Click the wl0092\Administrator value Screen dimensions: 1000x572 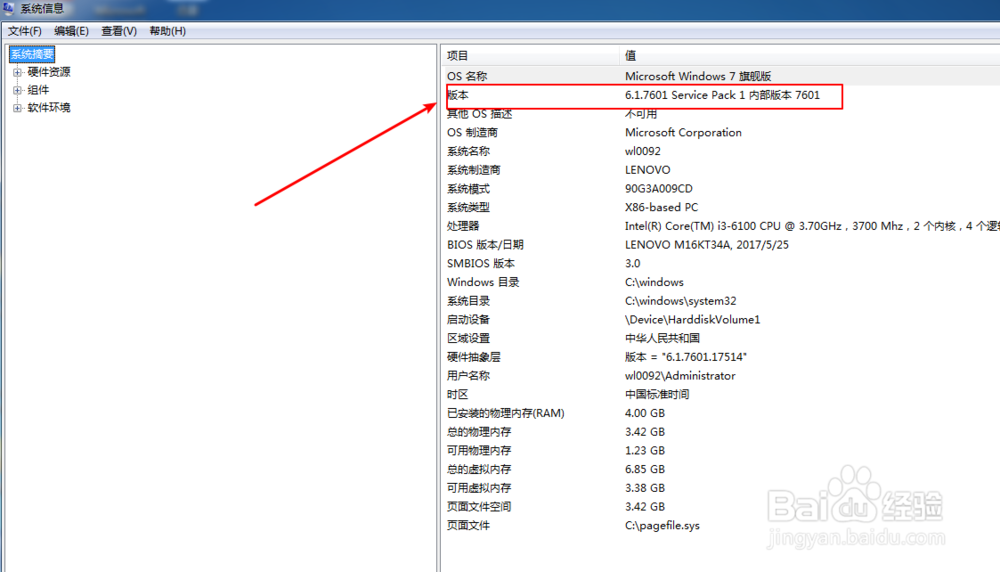680,376
